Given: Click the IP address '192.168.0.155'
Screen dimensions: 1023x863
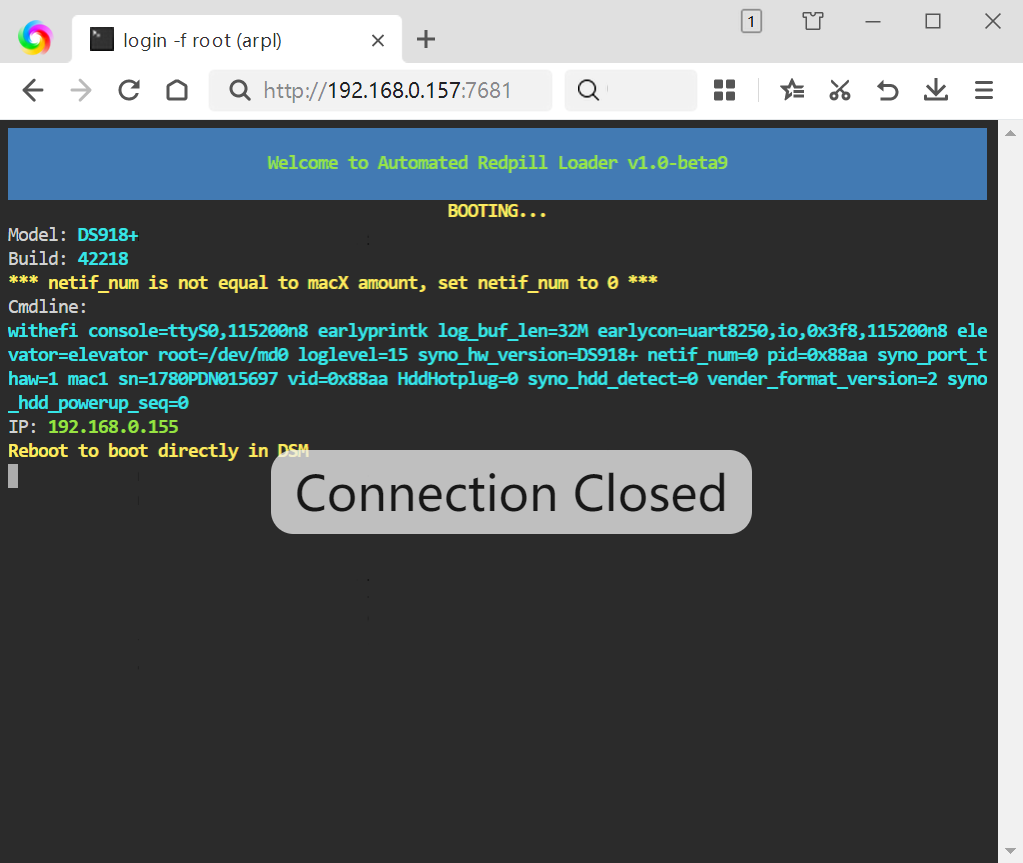Looking at the screenshot, I should (114, 427).
